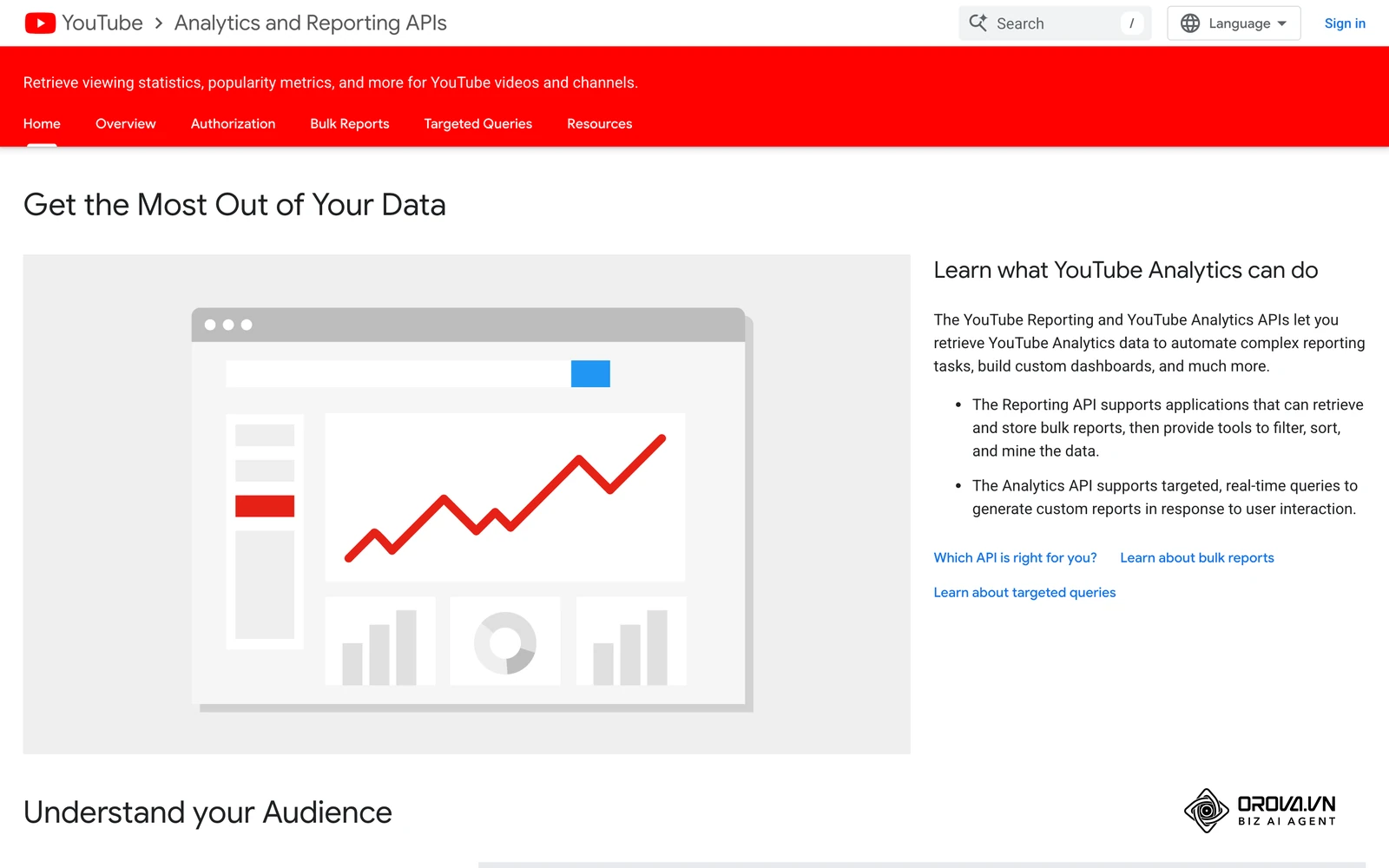Click the 'Retrieve viewing statistics' banner text
Image resolution: width=1389 pixels, height=868 pixels.
[331, 82]
